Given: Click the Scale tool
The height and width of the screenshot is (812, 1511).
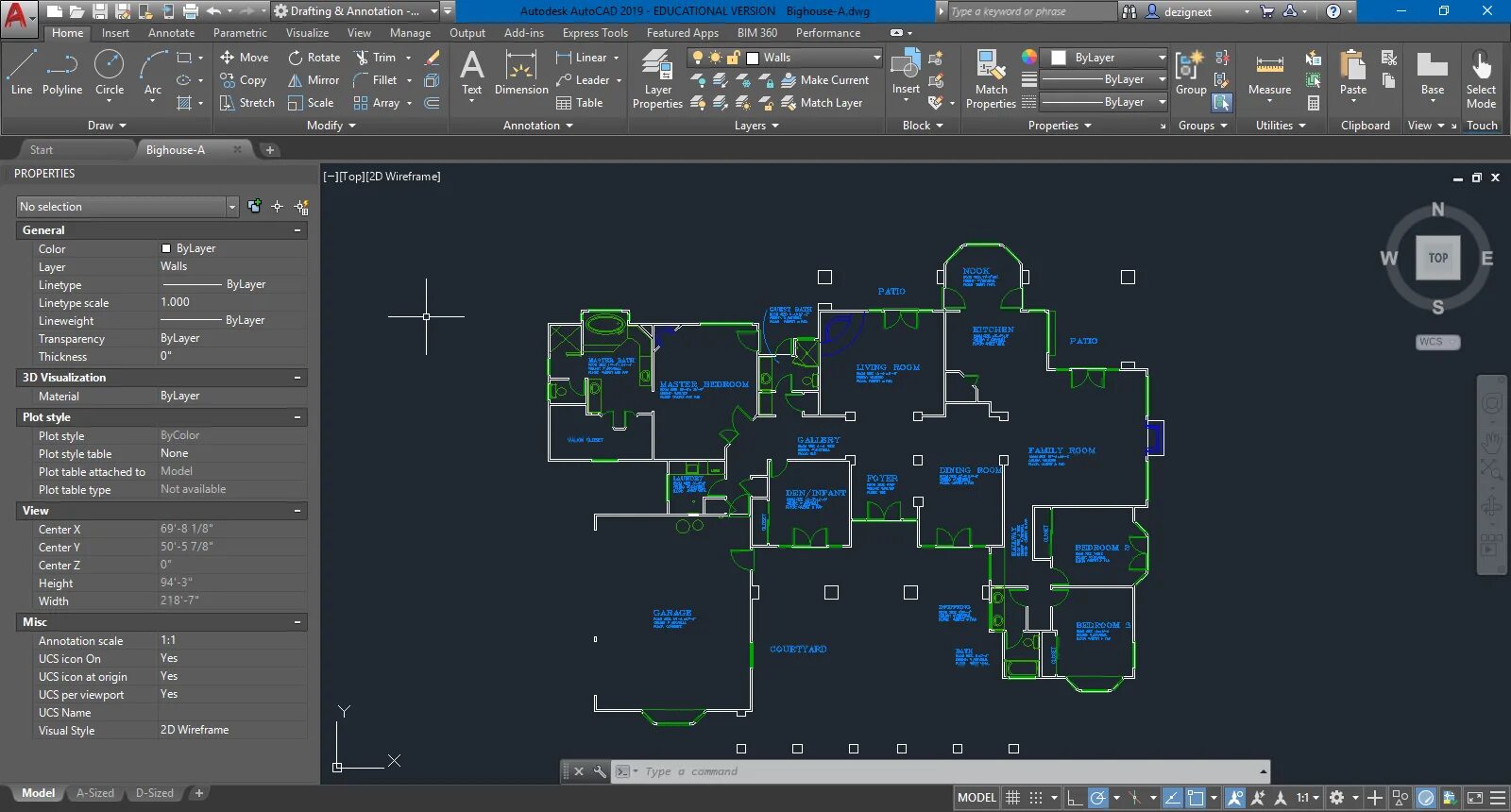Looking at the screenshot, I should [x=311, y=103].
